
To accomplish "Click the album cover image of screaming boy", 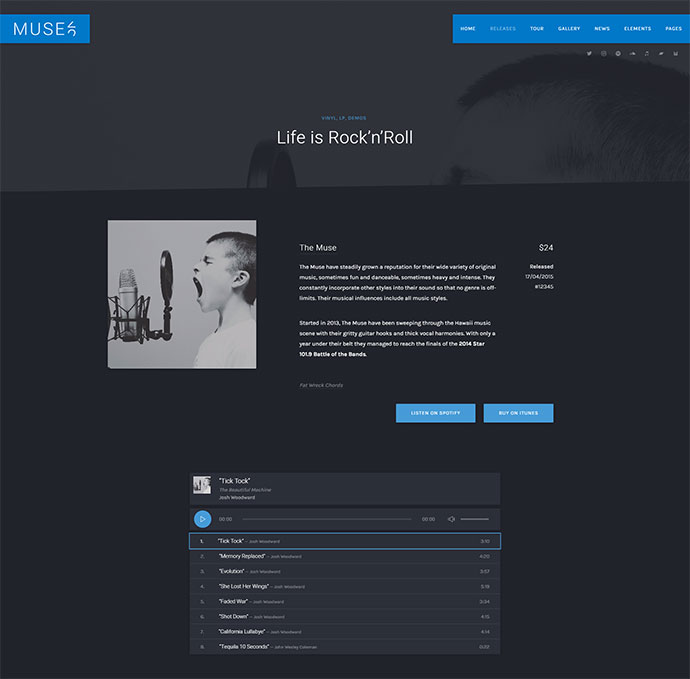I will [x=182, y=294].
